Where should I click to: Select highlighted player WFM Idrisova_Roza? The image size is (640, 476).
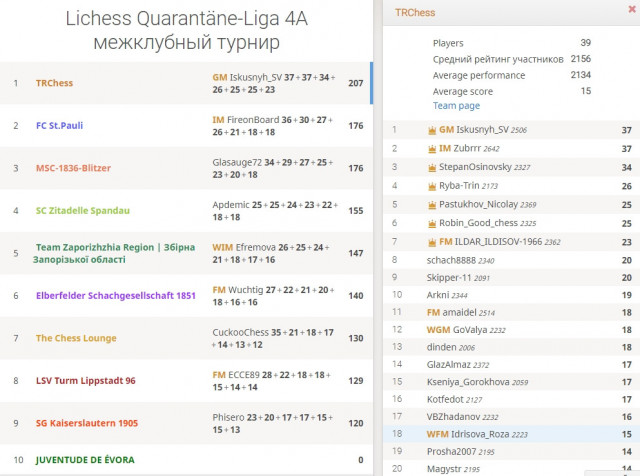511,434
